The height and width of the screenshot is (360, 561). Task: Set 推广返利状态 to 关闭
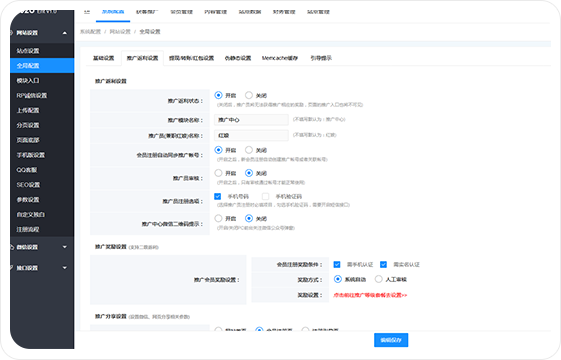coord(249,95)
